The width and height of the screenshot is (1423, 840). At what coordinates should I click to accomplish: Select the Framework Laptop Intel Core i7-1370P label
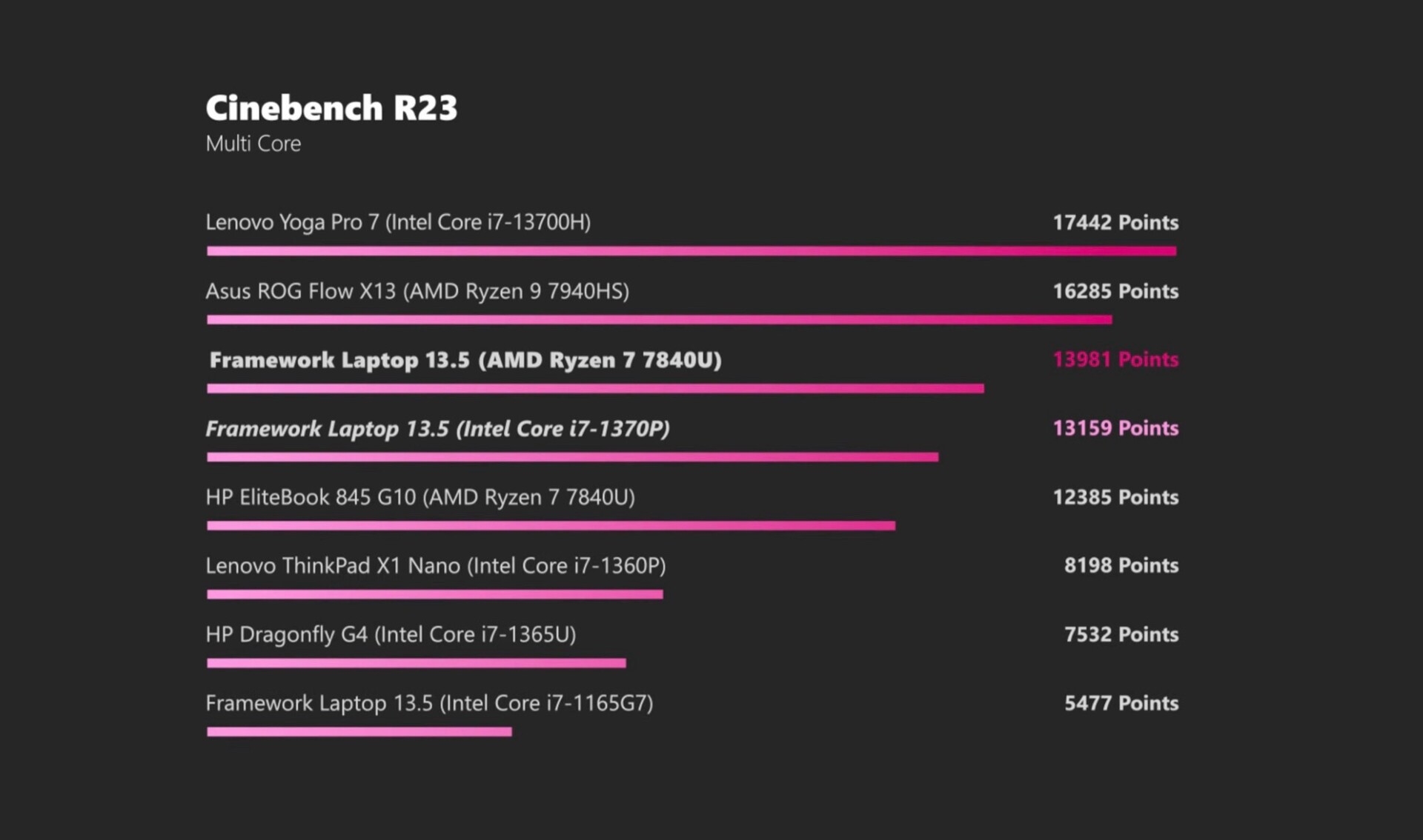(437, 429)
